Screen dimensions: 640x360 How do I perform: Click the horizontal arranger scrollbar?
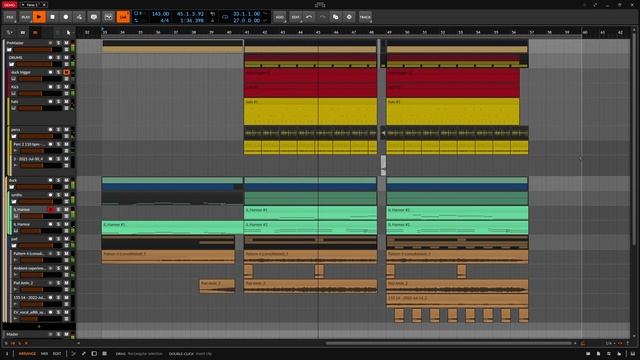(x=449, y=343)
